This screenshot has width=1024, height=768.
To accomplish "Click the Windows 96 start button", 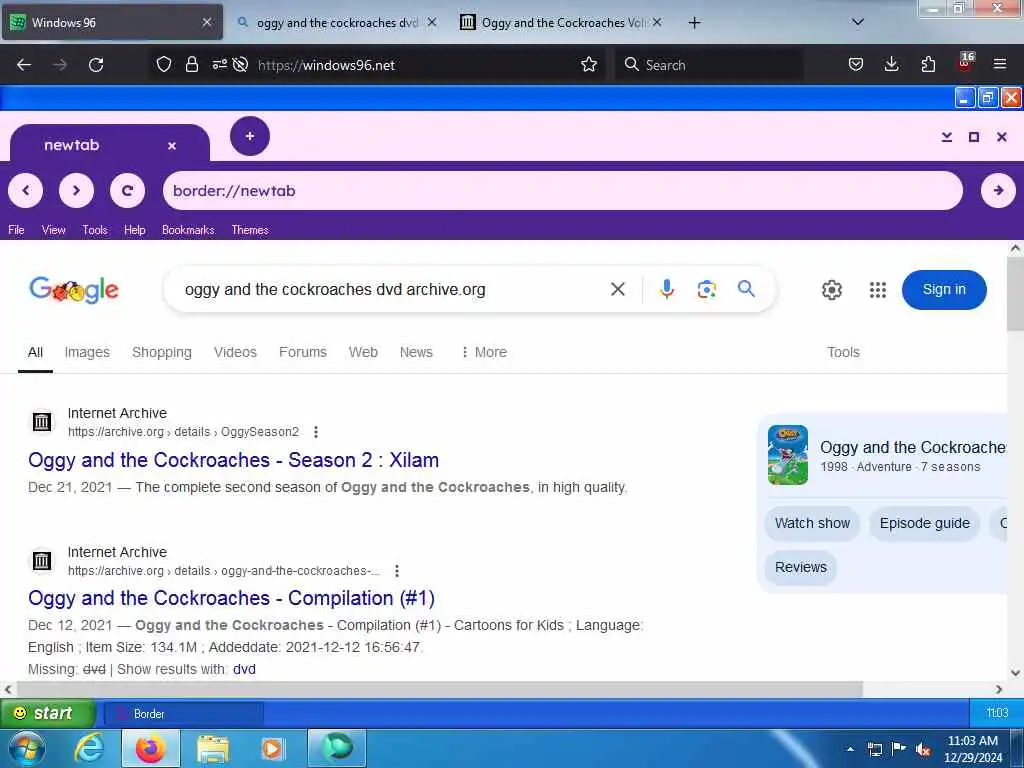I will [x=47, y=713].
